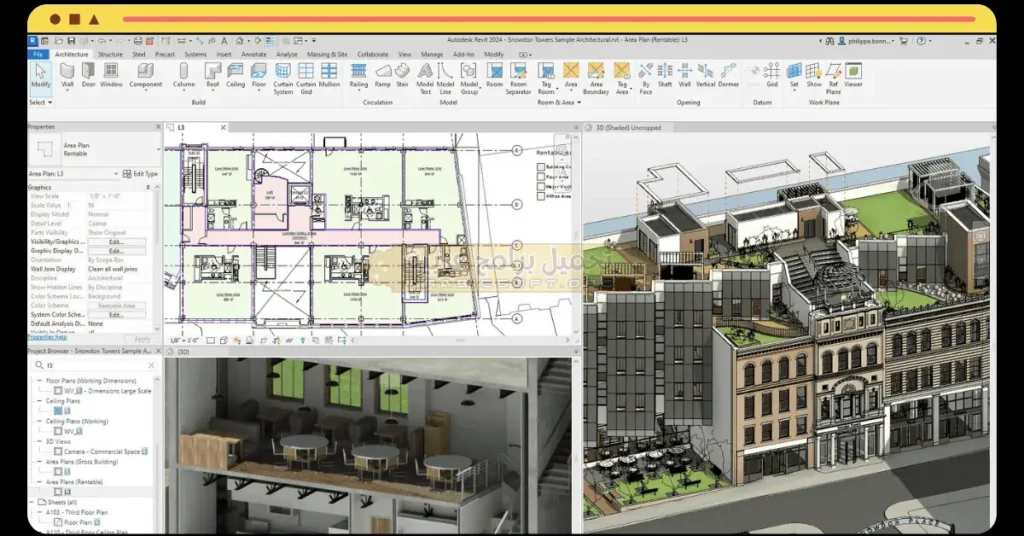This screenshot has height=536, width=1024.
Task: Select the Mullion tool
Action: (329, 76)
